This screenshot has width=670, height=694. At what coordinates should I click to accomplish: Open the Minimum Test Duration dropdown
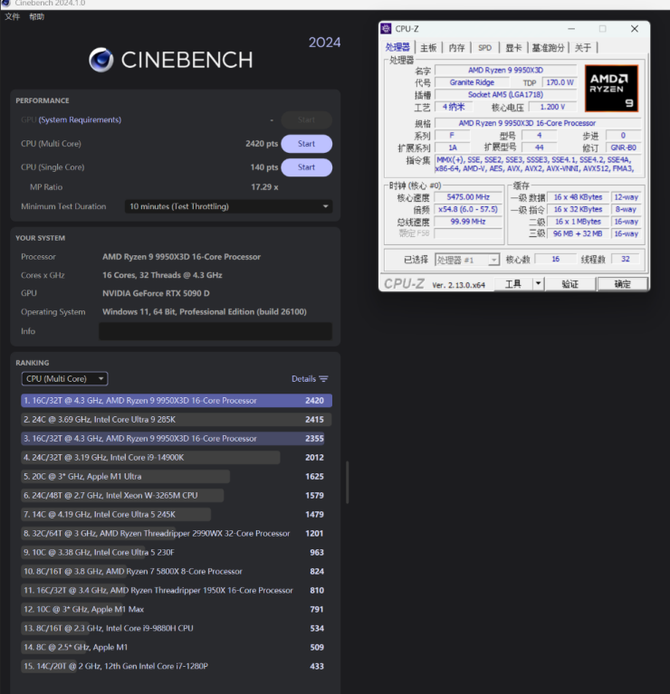point(228,207)
